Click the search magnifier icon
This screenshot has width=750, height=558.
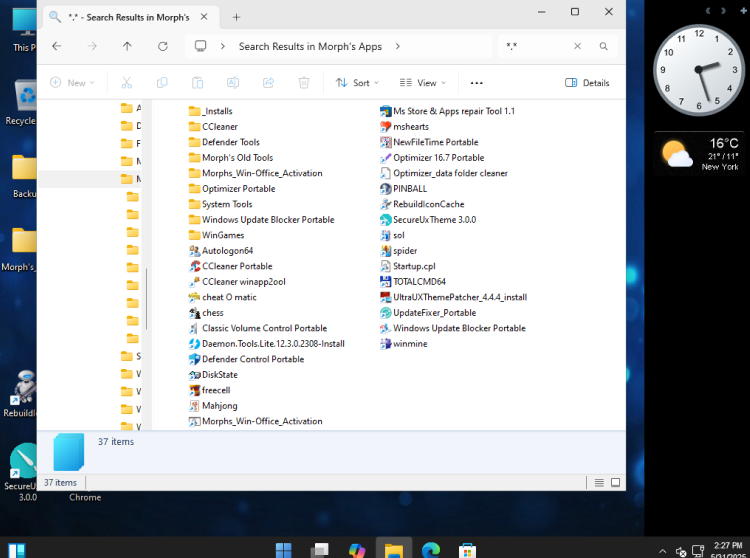pyautogui.click(x=604, y=46)
